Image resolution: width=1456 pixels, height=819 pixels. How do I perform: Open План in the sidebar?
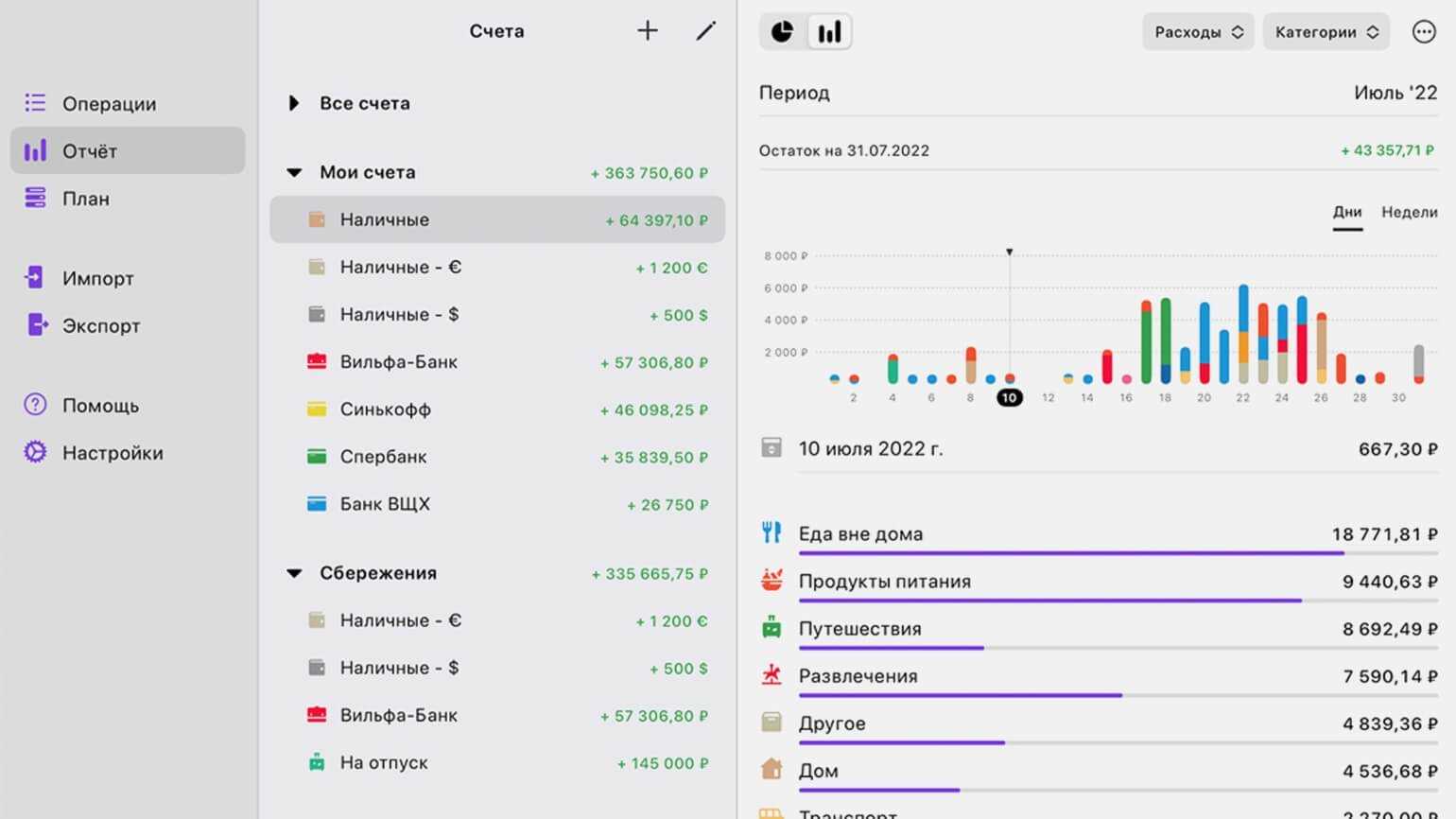(85, 199)
